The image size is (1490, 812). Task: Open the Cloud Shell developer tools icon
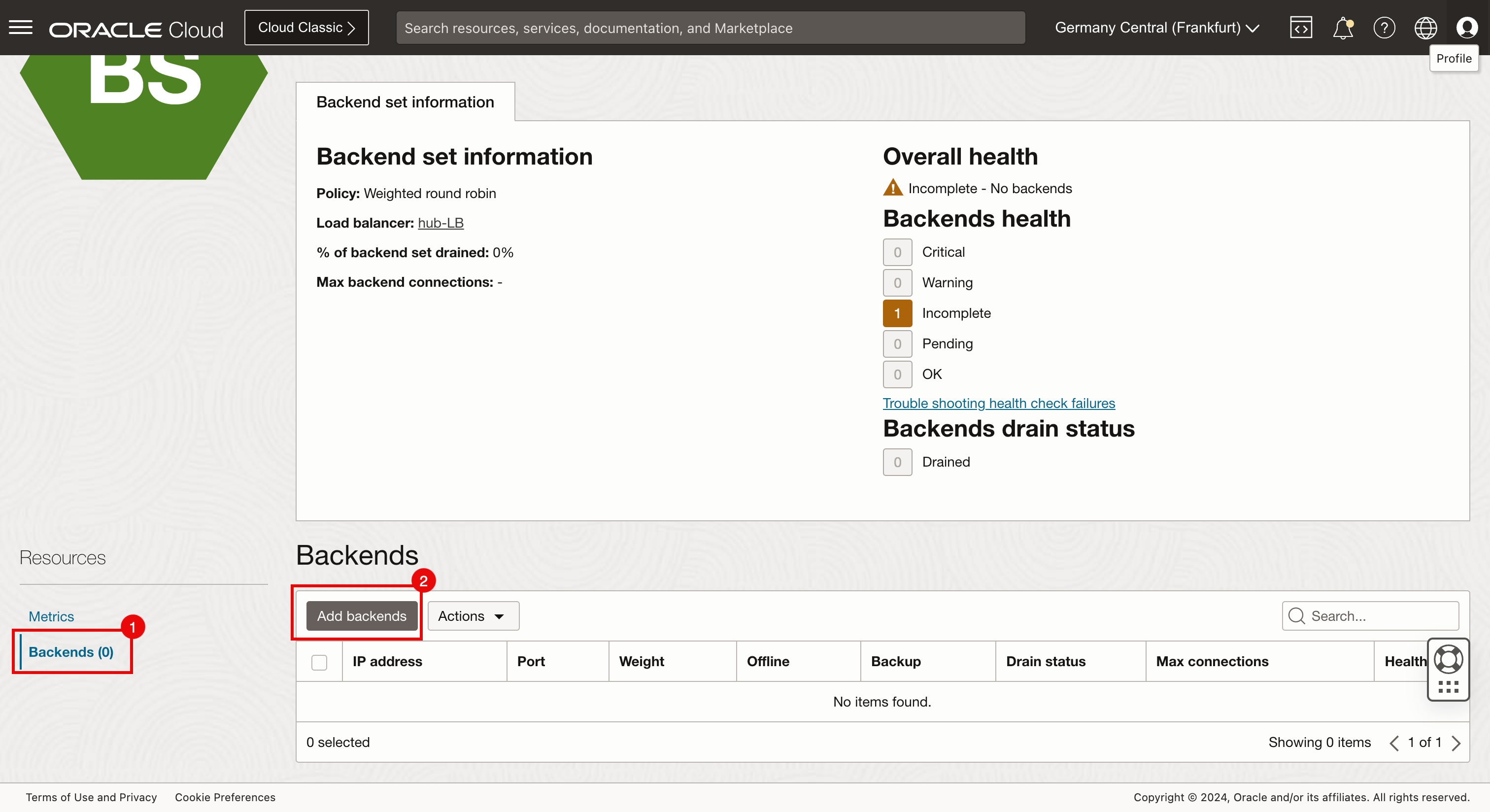[x=1300, y=28]
